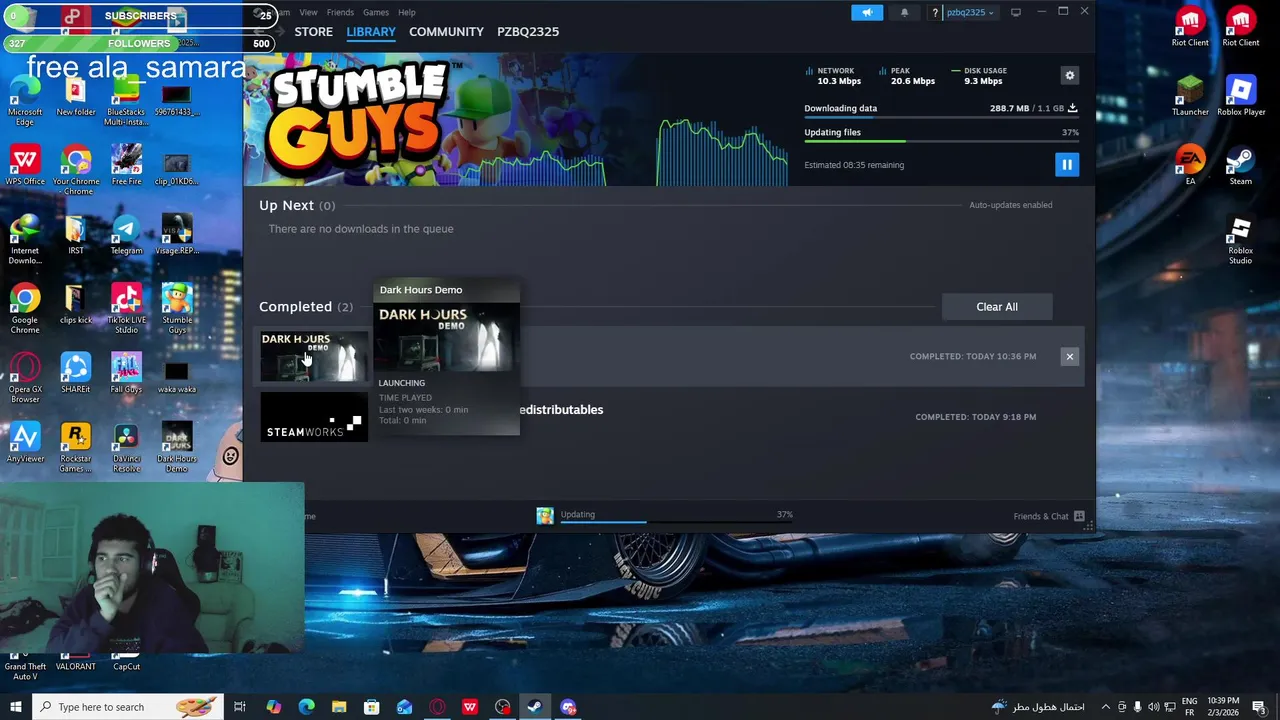Open the Windows notification center icon
The height and width of the screenshot is (720, 1280).
click(1259, 707)
